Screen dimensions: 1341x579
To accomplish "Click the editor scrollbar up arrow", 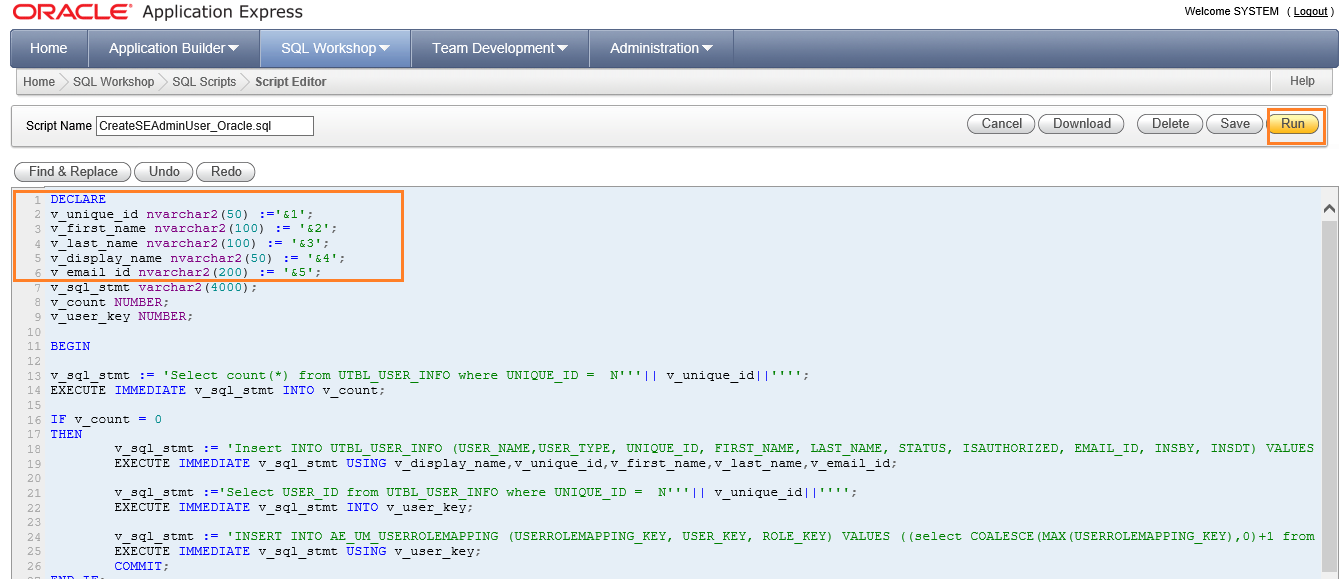I will (1329, 209).
